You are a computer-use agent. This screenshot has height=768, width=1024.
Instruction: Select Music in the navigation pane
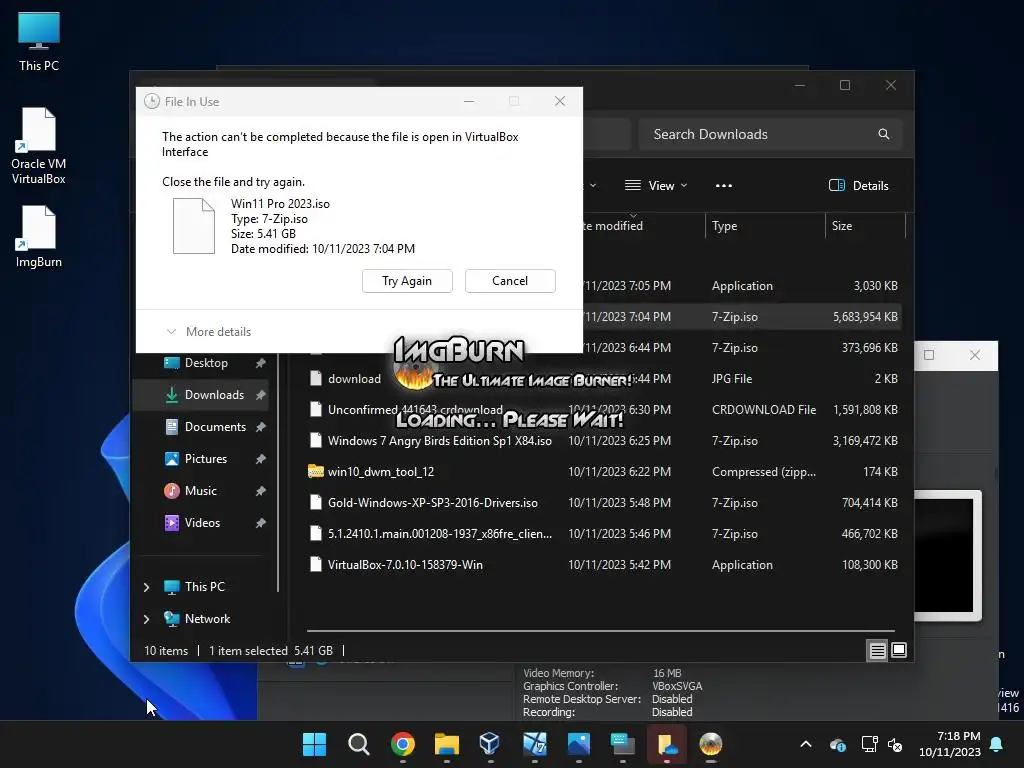click(200, 491)
